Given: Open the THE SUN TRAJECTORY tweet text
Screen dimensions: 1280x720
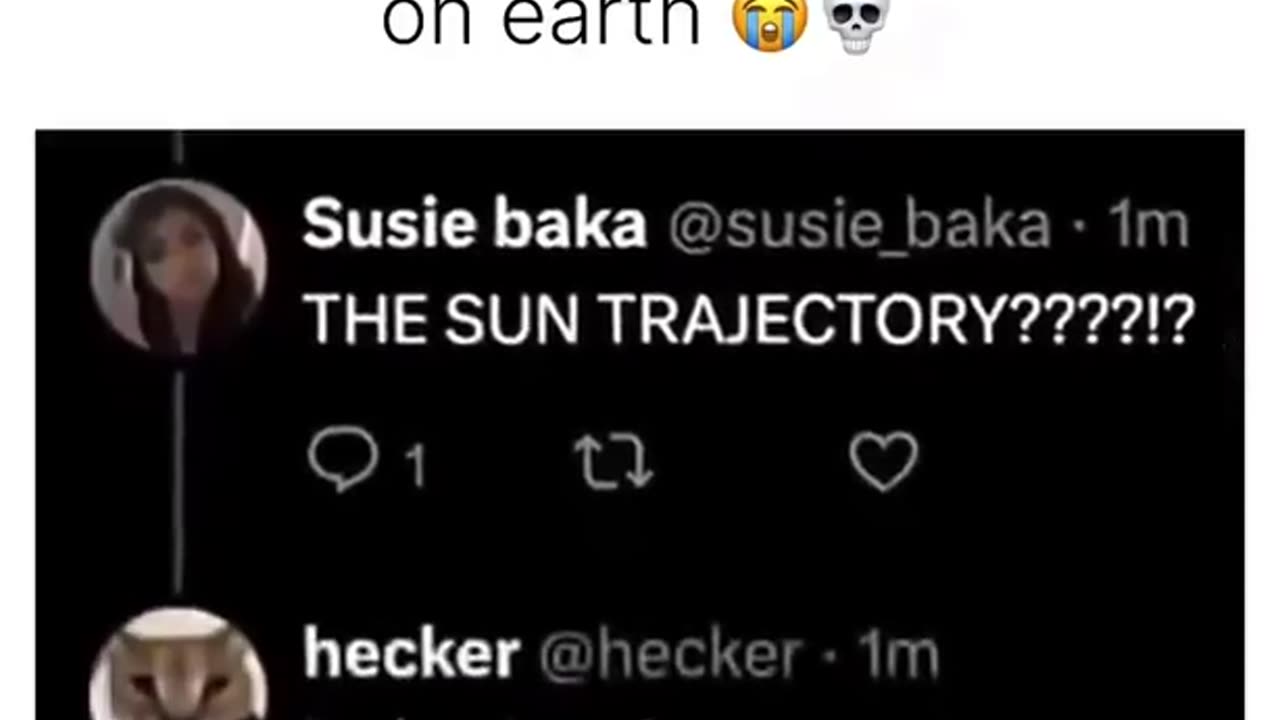Looking at the screenshot, I should tap(749, 320).
